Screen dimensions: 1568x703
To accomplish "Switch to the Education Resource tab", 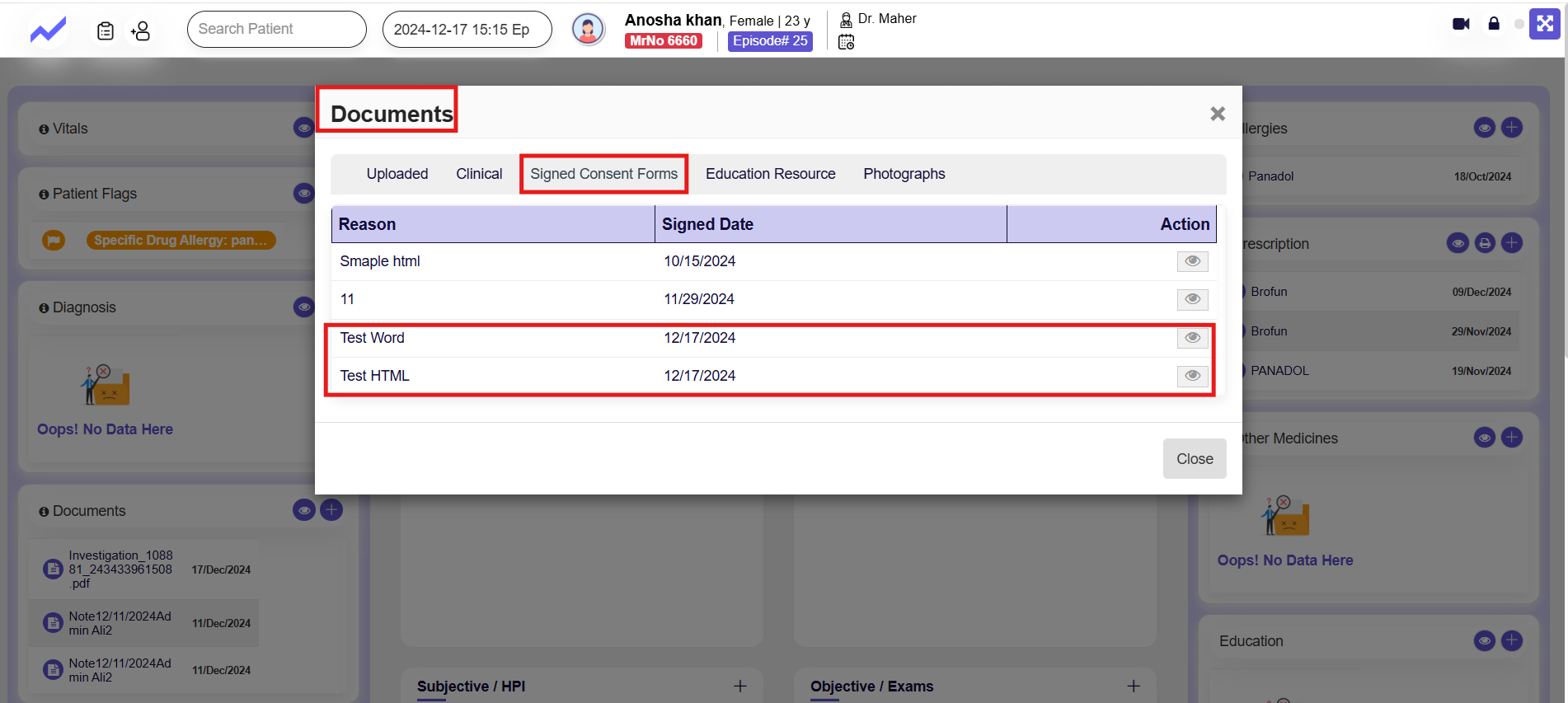I will pos(770,174).
